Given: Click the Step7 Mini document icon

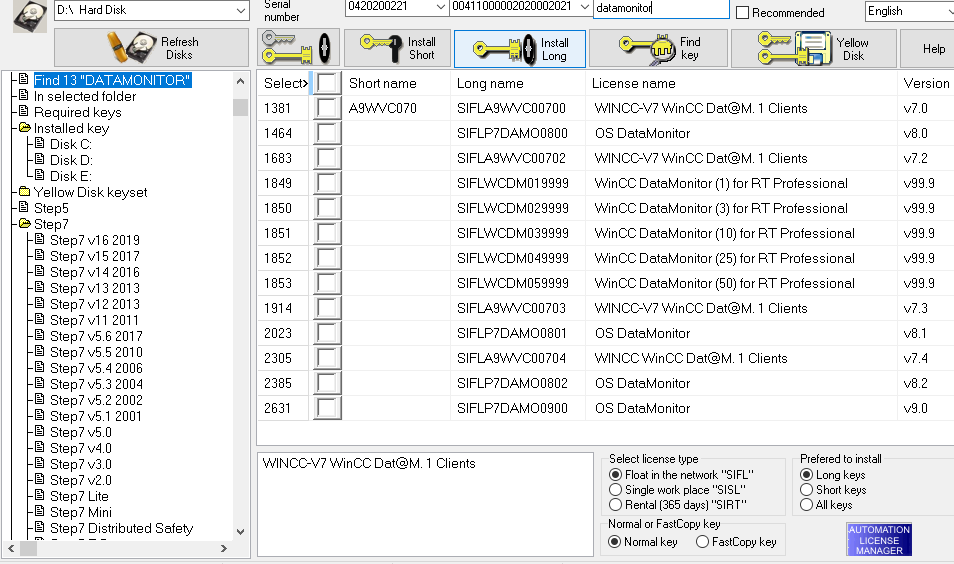Looking at the screenshot, I should tap(40, 511).
